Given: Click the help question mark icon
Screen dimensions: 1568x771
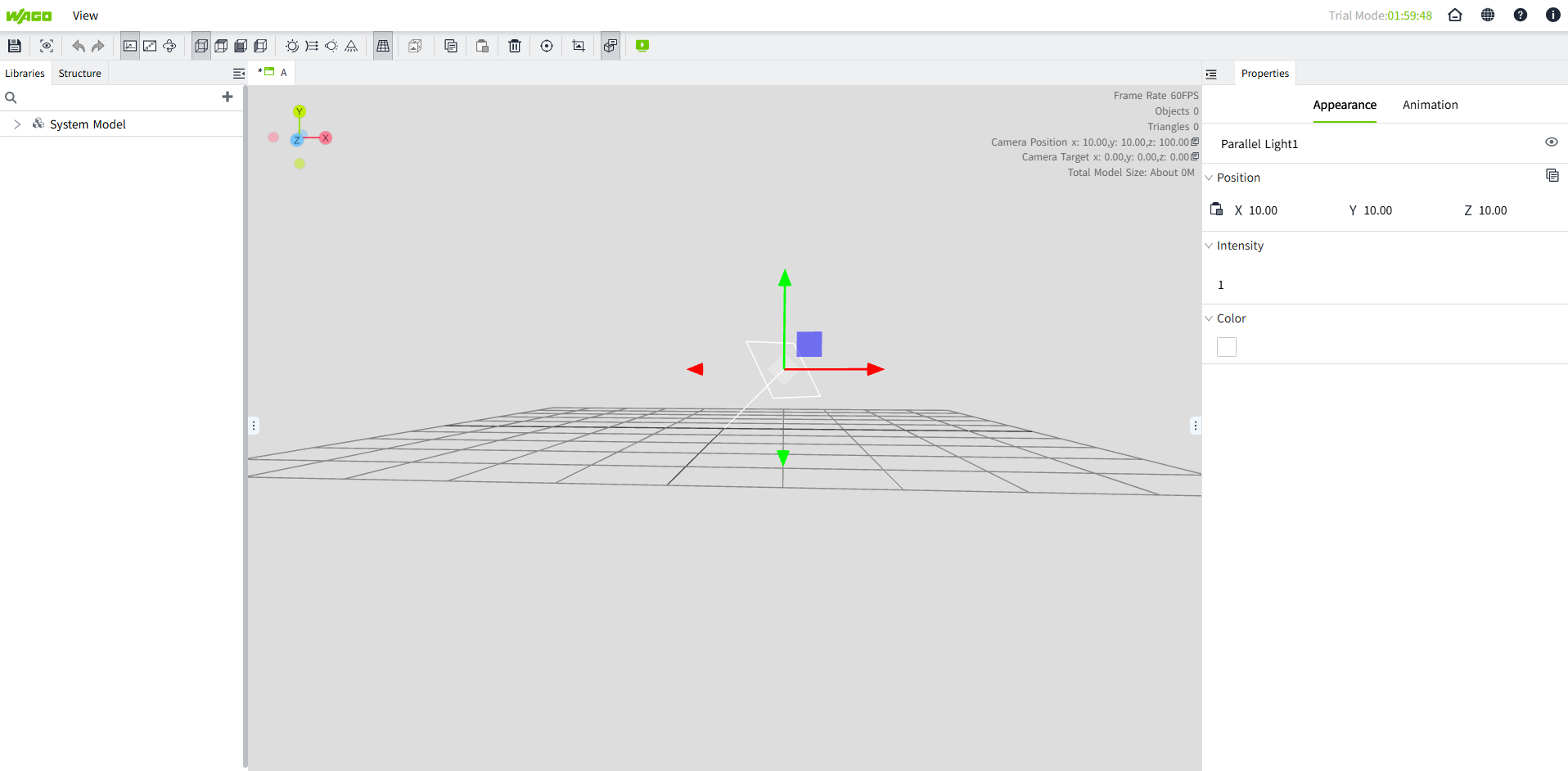Looking at the screenshot, I should (x=1520, y=16).
